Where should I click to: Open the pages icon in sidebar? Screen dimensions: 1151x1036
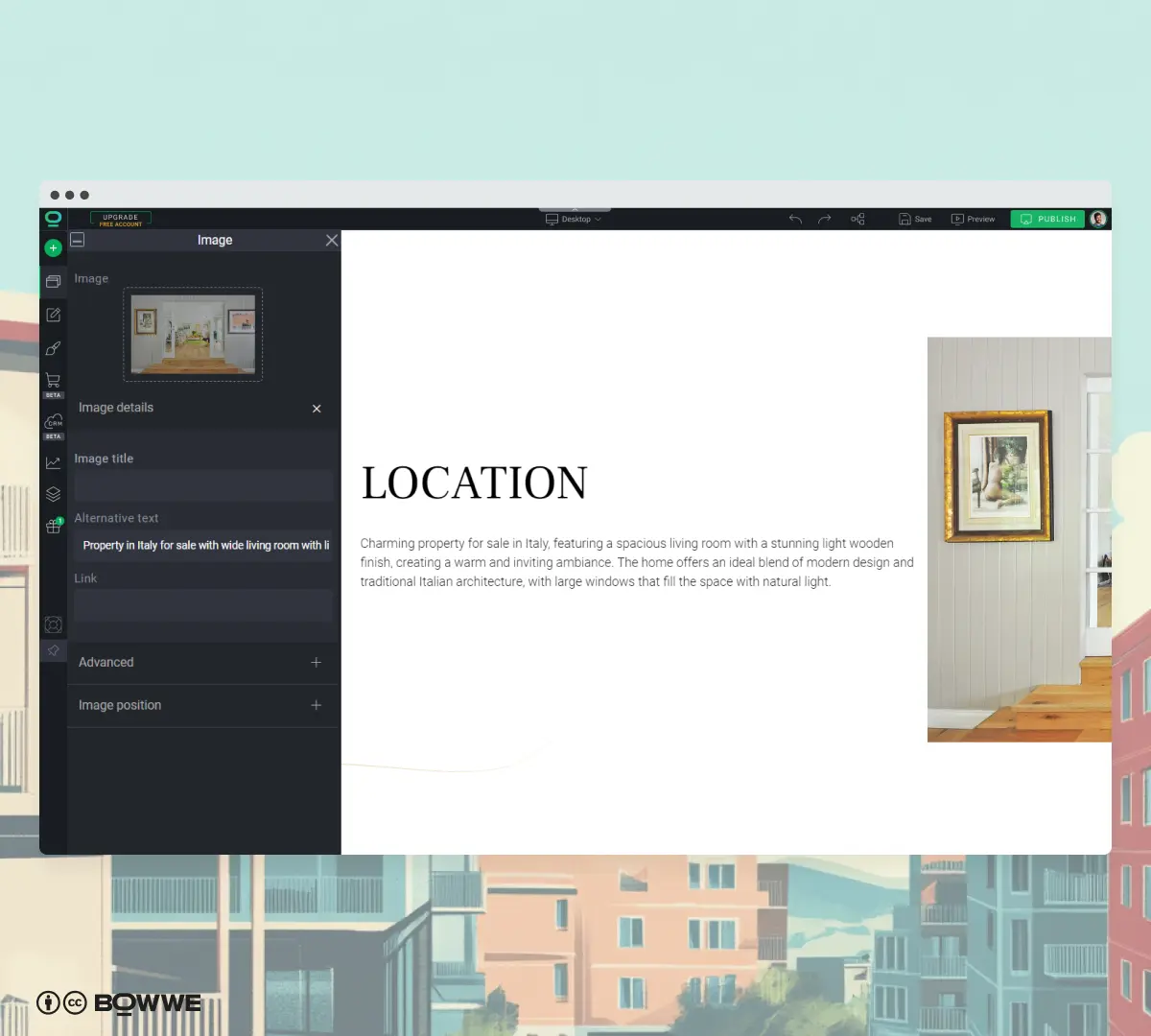[53, 281]
